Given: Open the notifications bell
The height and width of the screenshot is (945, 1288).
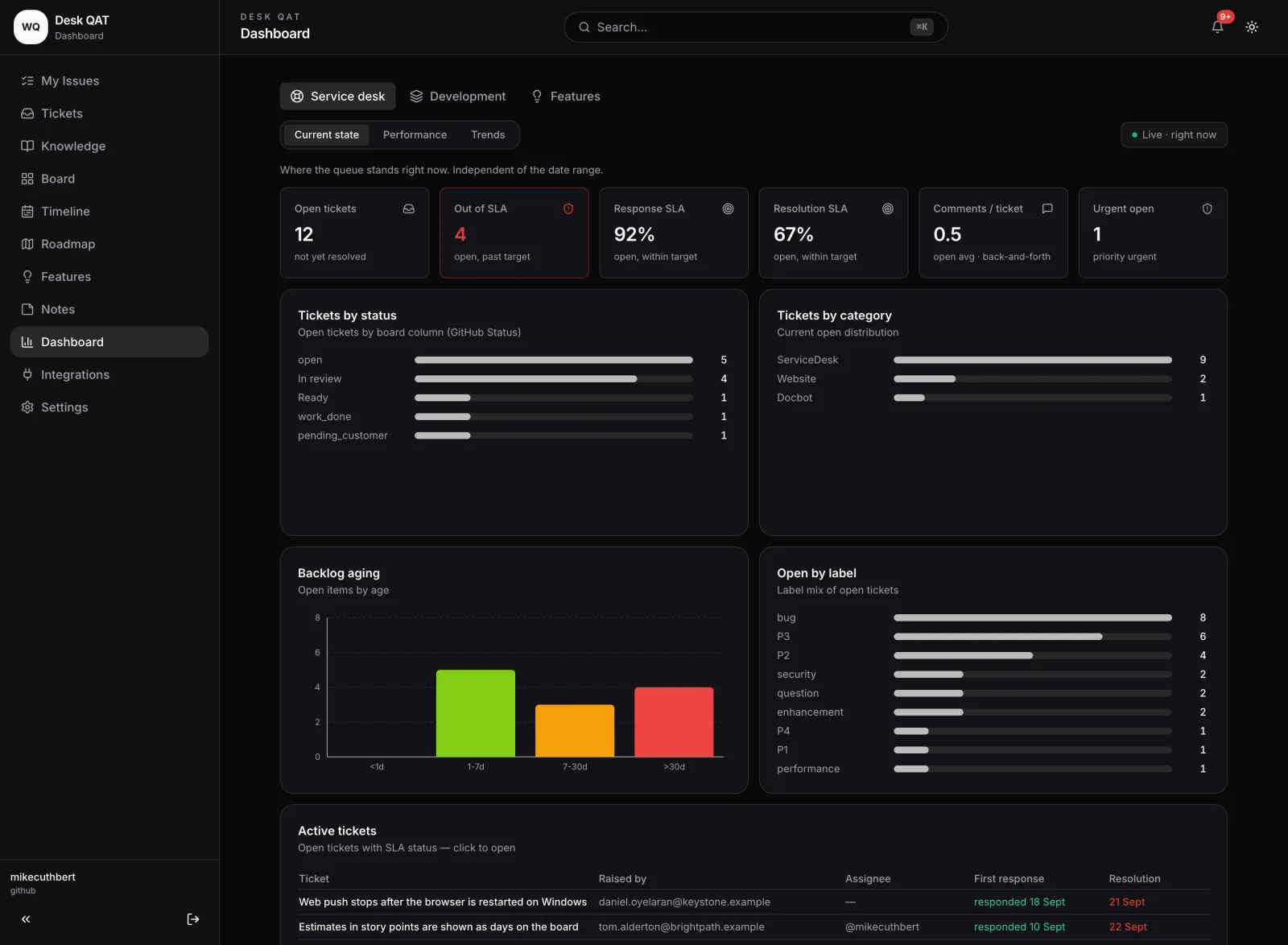Looking at the screenshot, I should coord(1217,27).
